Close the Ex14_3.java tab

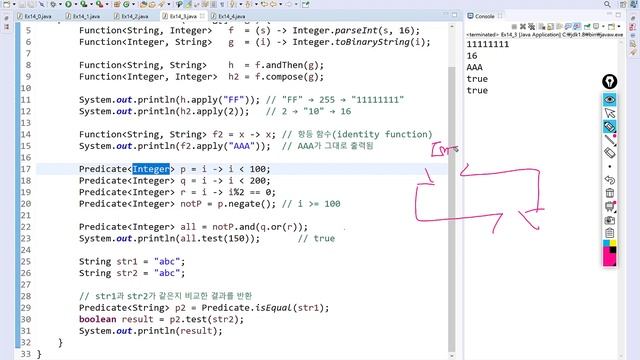pyautogui.click(x=202, y=16)
